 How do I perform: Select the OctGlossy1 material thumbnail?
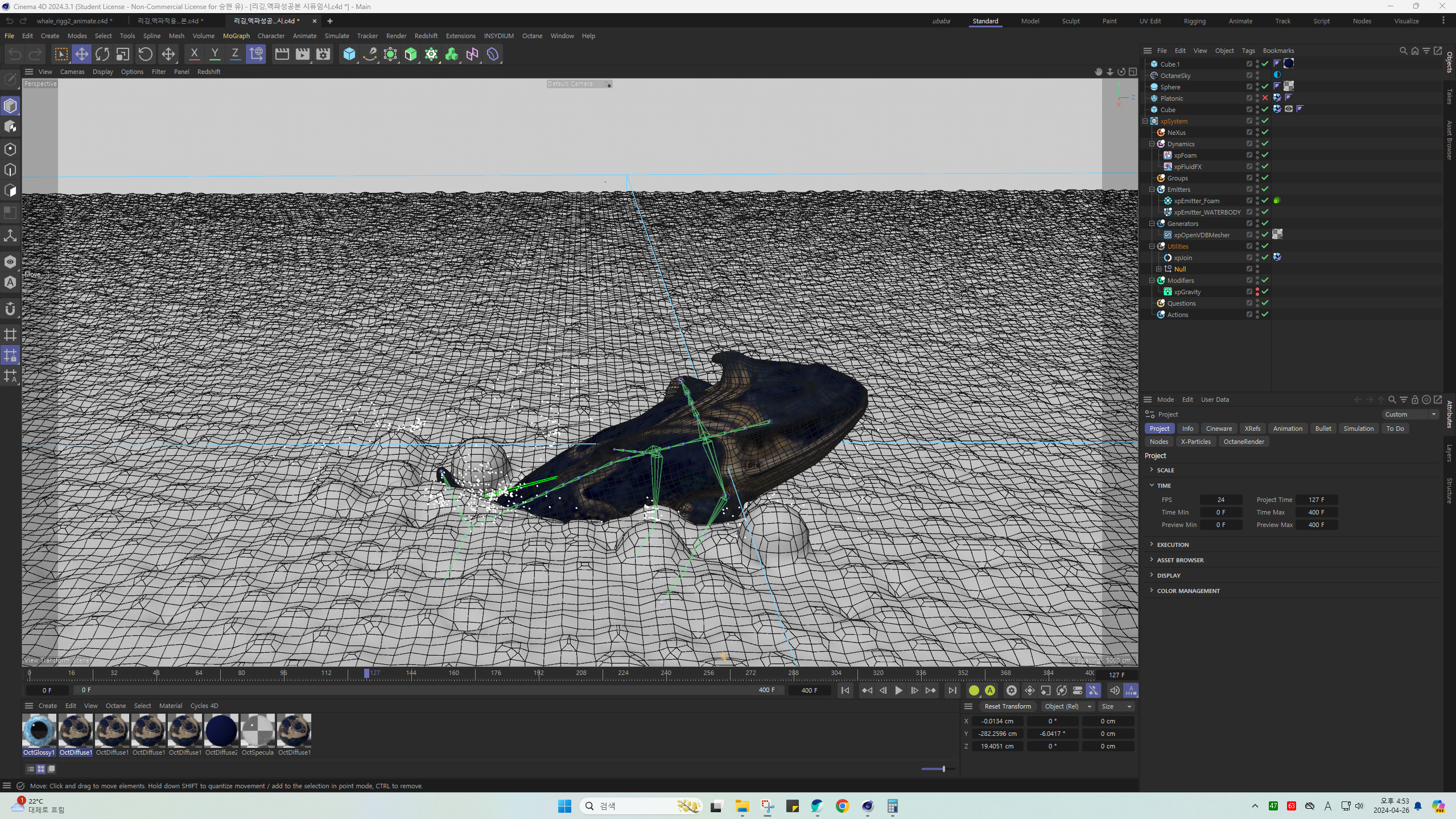click(39, 731)
